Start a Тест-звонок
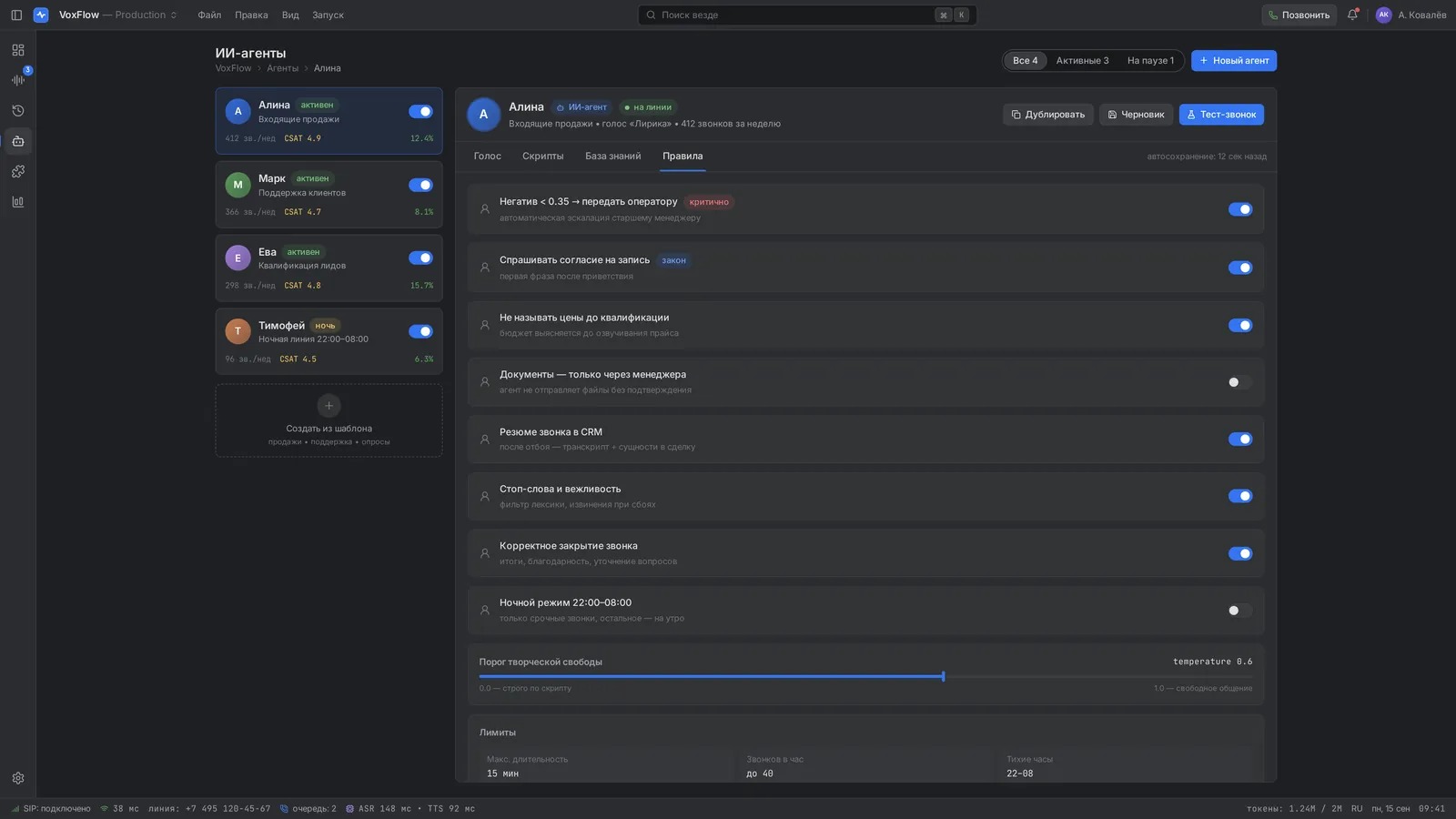 point(1221,115)
